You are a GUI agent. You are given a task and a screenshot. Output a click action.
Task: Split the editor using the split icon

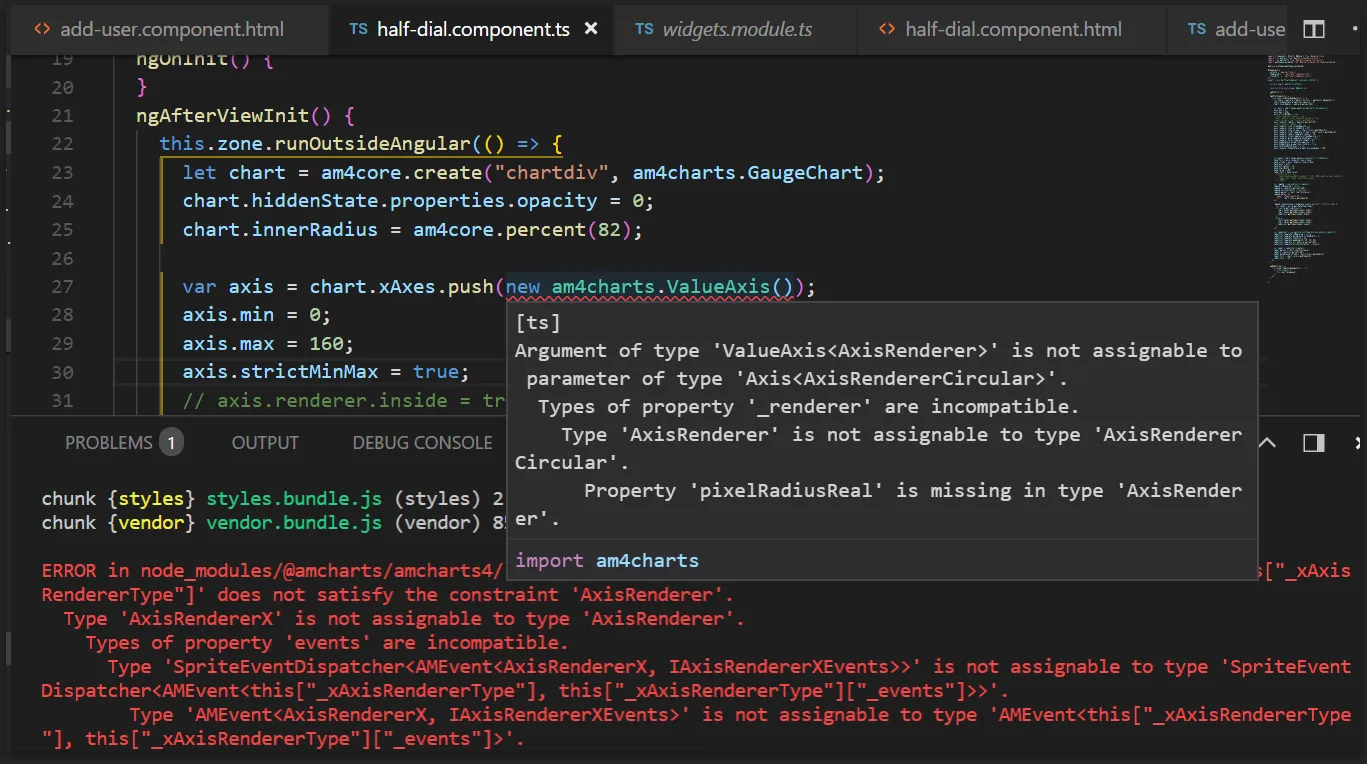coord(1314,30)
